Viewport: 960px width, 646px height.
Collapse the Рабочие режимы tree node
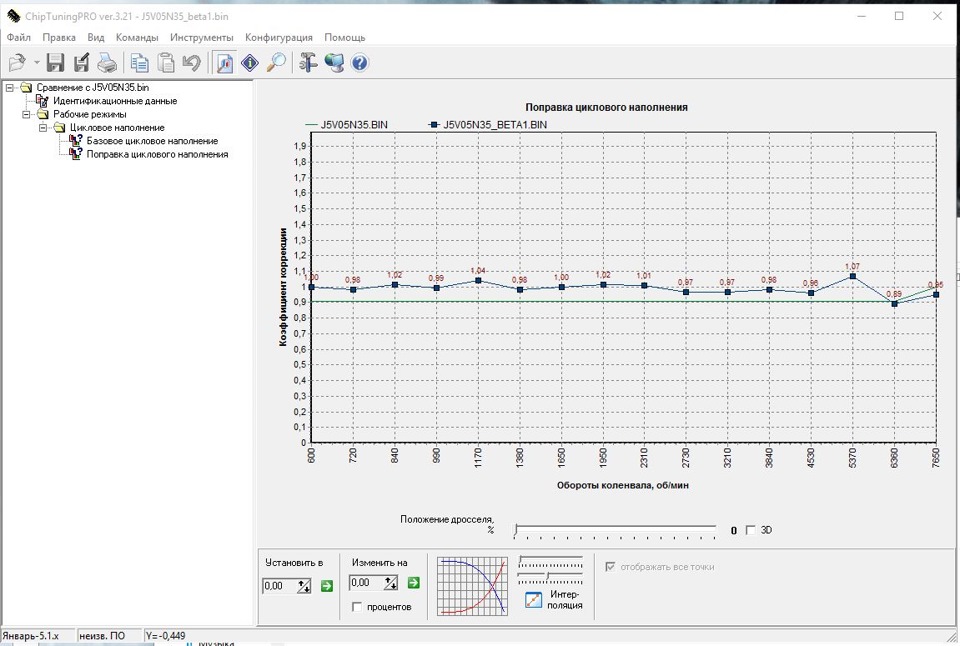tap(27, 114)
